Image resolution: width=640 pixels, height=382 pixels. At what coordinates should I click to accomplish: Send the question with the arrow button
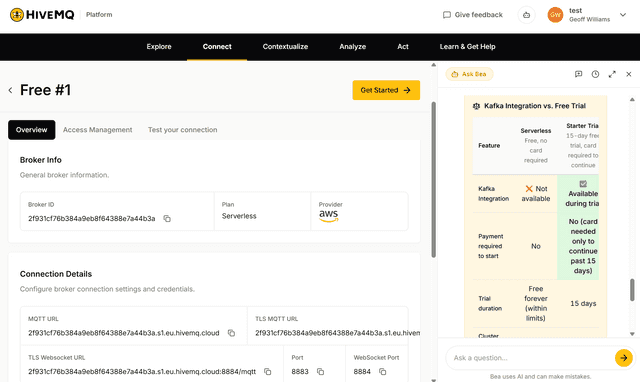[x=624, y=358]
